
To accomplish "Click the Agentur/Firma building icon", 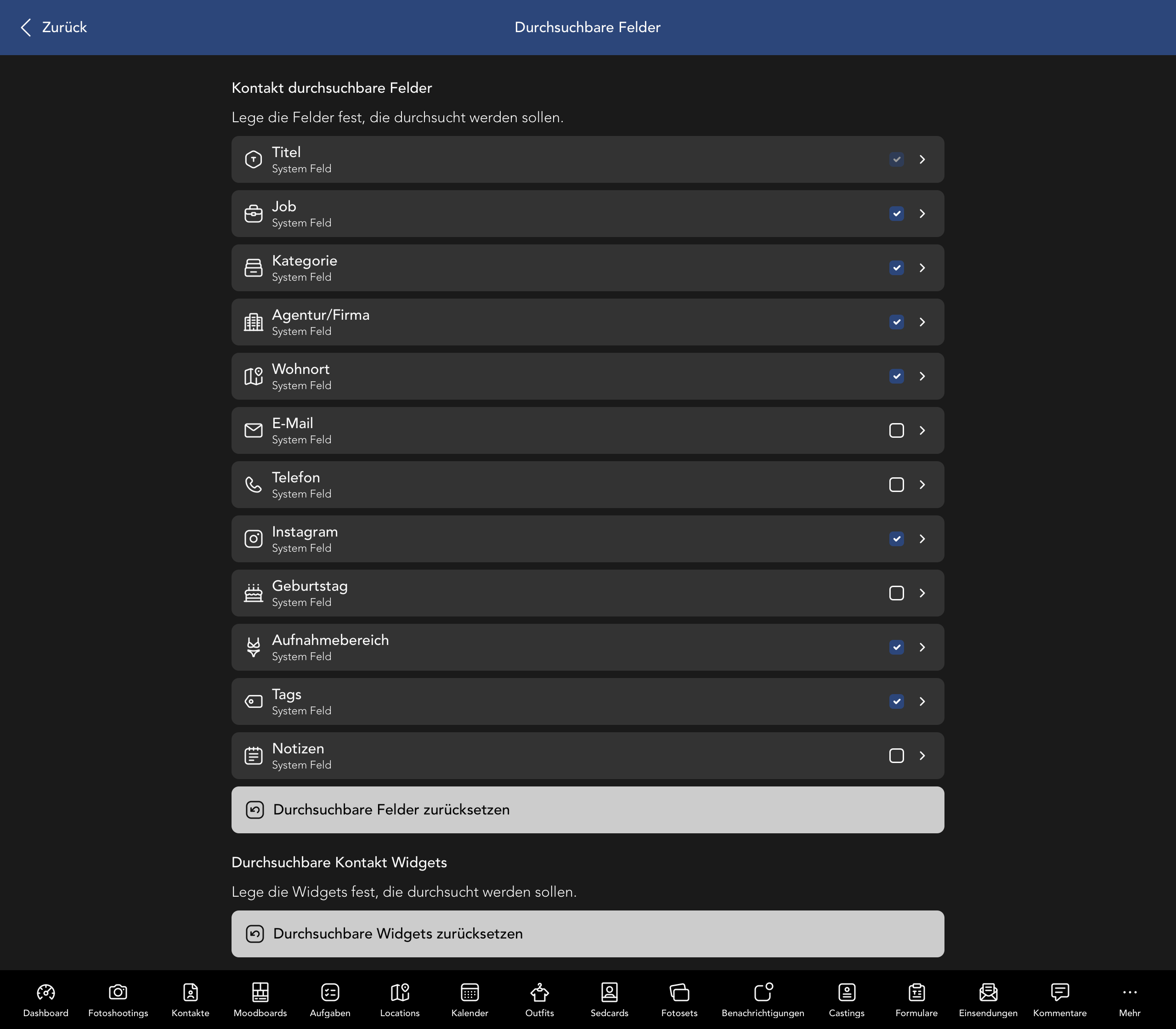I will point(253,322).
